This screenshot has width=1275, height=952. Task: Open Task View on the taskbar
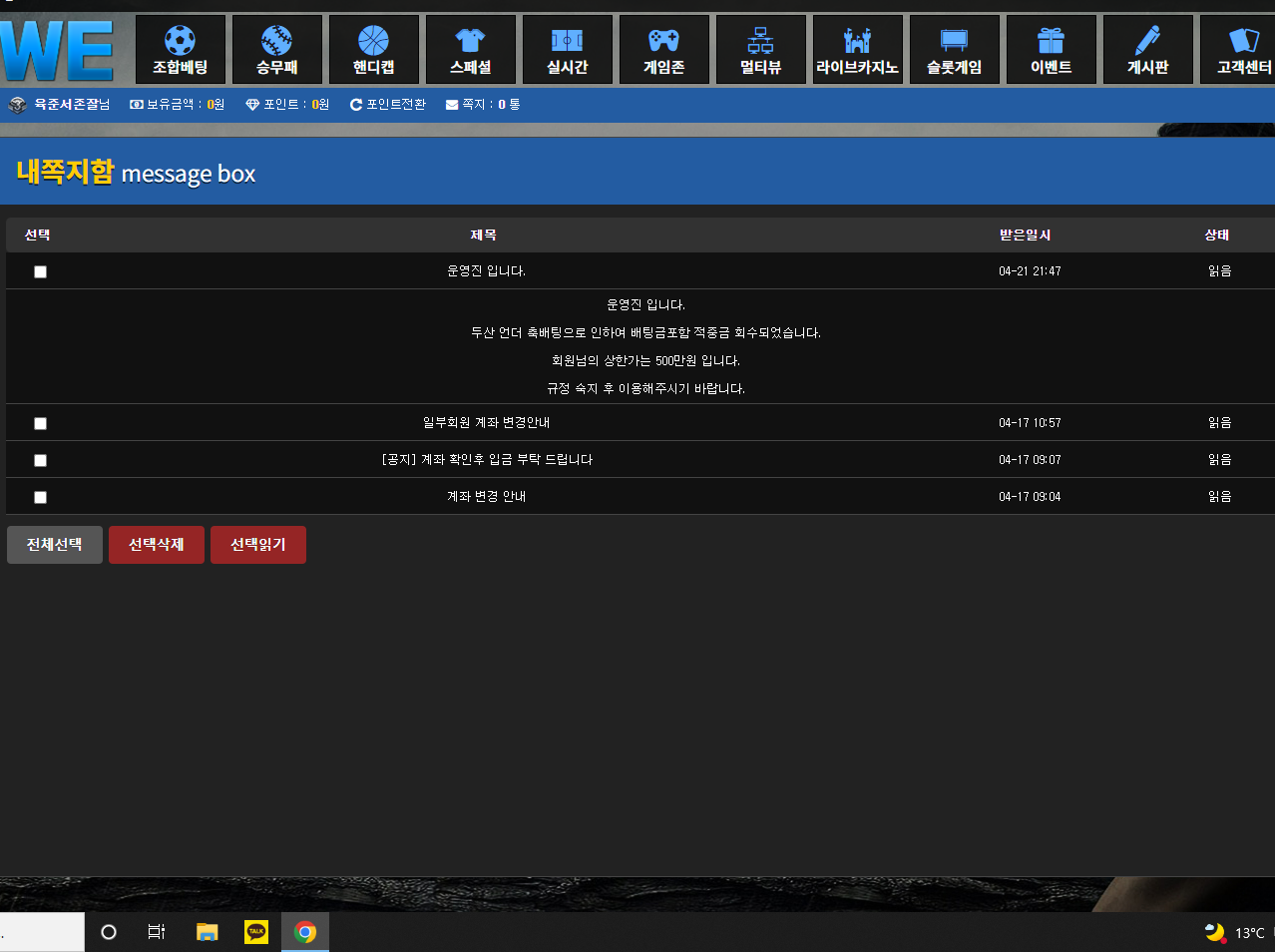point(157,932)
